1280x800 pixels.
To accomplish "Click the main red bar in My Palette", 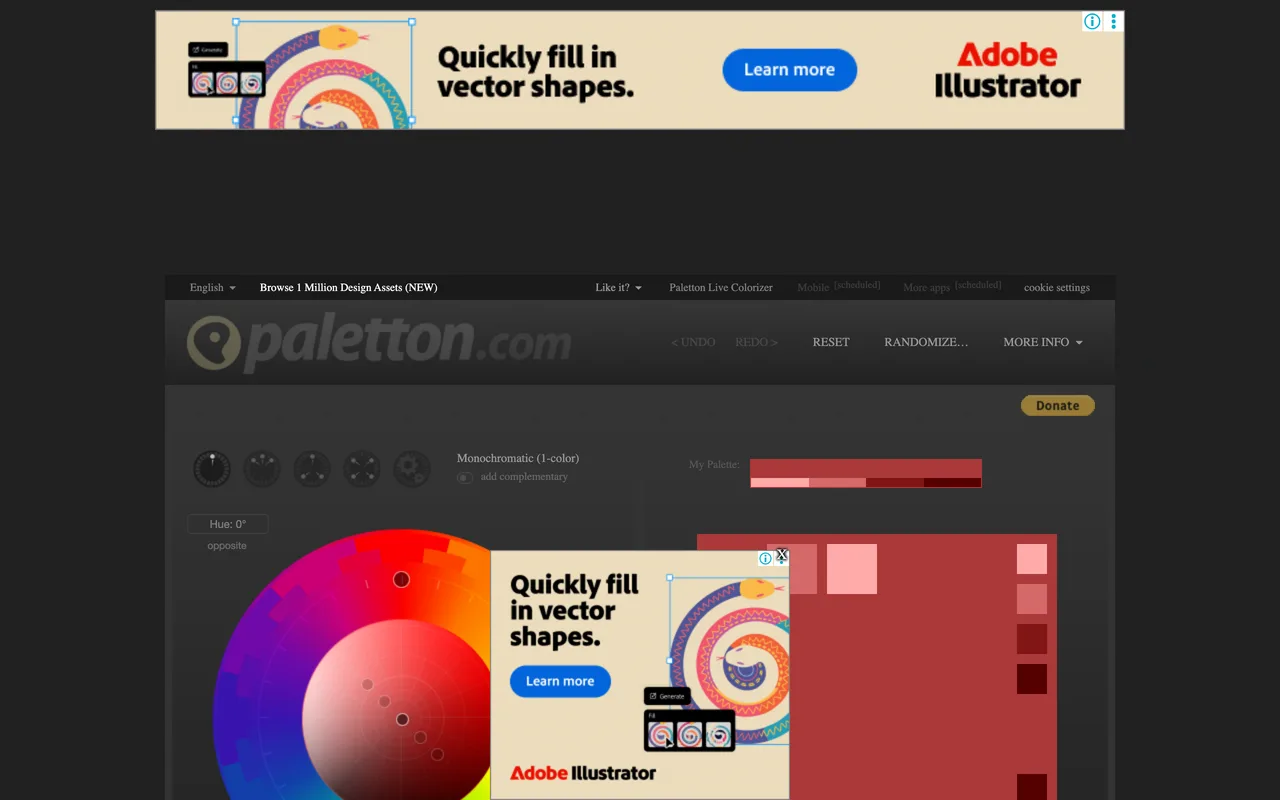I will 866,469.
